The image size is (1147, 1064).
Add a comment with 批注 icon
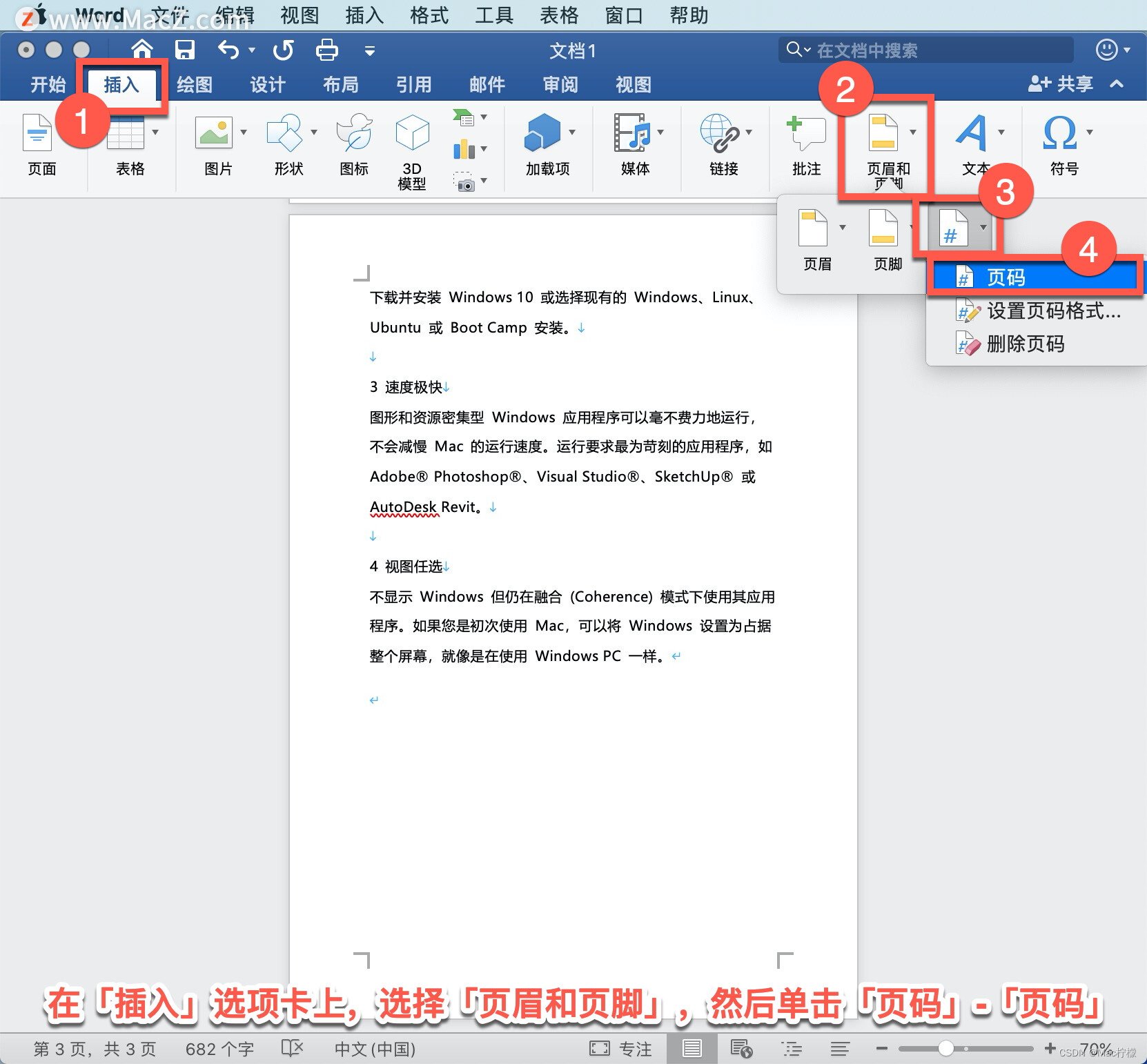coord(806,132)
